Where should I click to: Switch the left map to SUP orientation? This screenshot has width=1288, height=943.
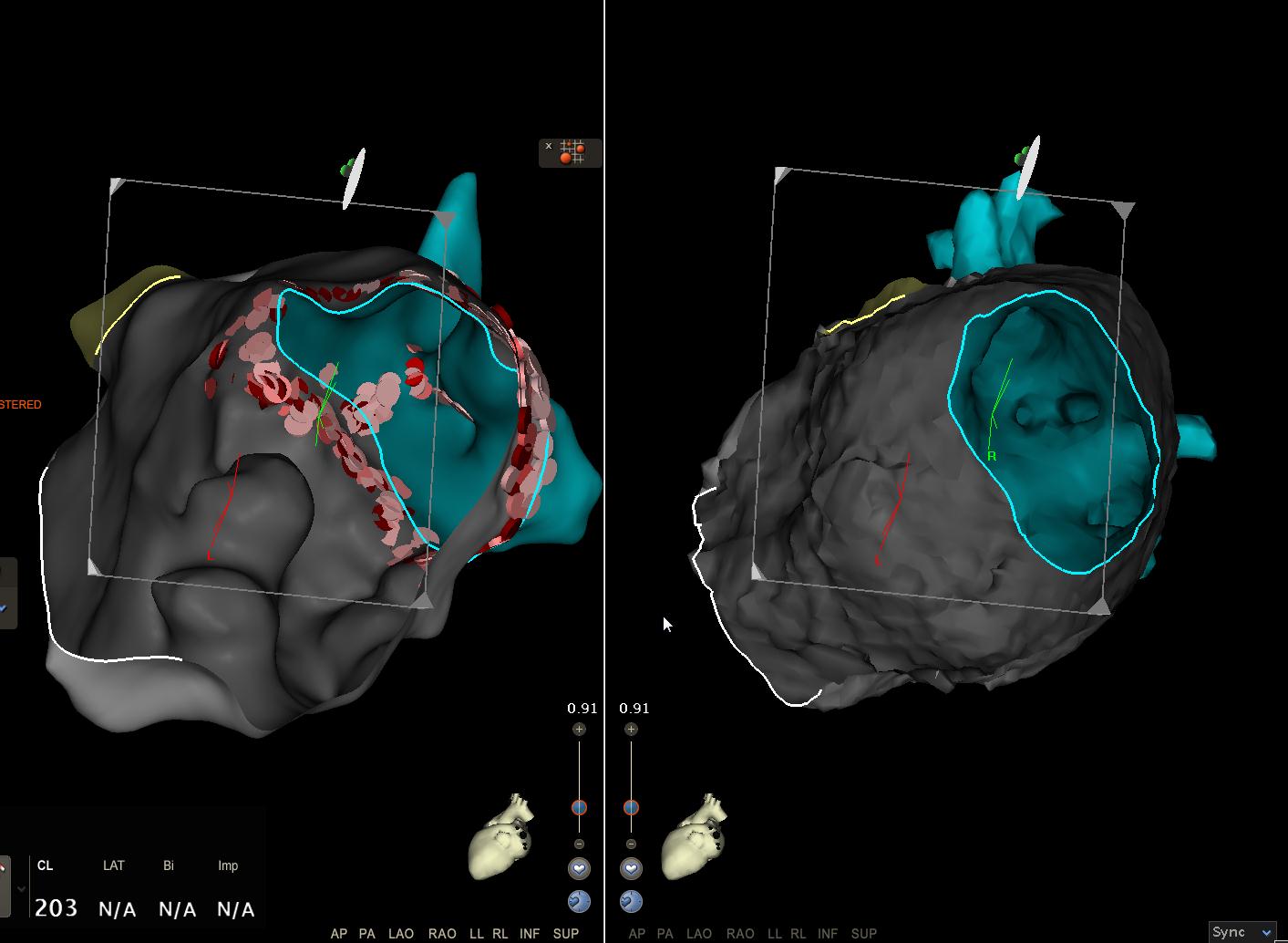click(566, 933)
